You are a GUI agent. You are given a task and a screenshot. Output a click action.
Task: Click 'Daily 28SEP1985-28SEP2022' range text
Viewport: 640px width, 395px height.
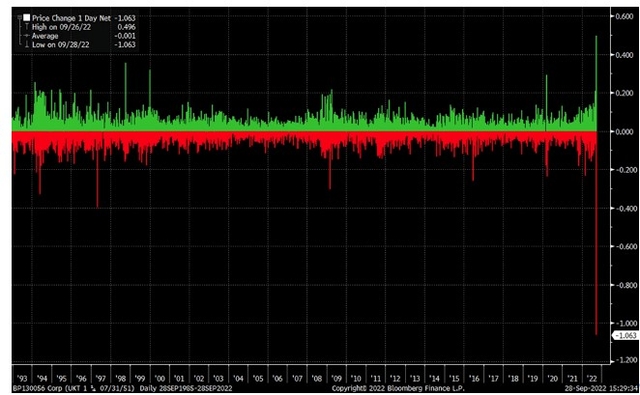coord(186,388)
